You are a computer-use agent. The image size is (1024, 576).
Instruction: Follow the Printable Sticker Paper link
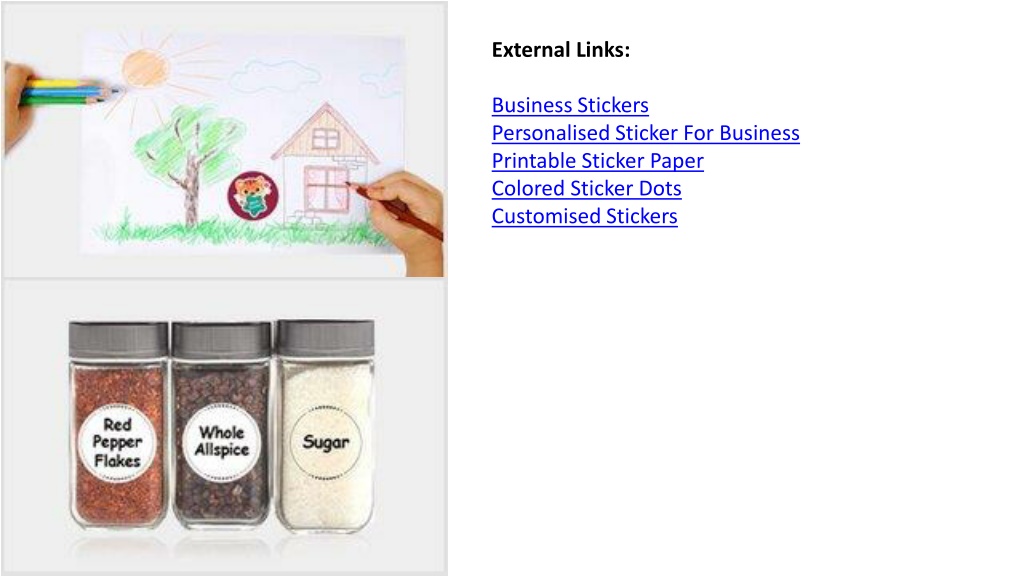598,161
